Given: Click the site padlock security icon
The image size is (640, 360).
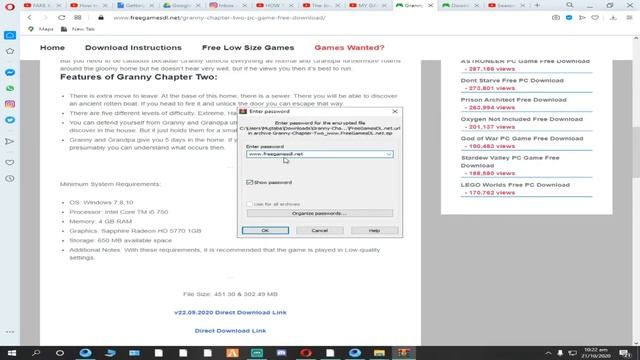Looking at the screenshot, I should pyautogui.click(x=101, y=18).
